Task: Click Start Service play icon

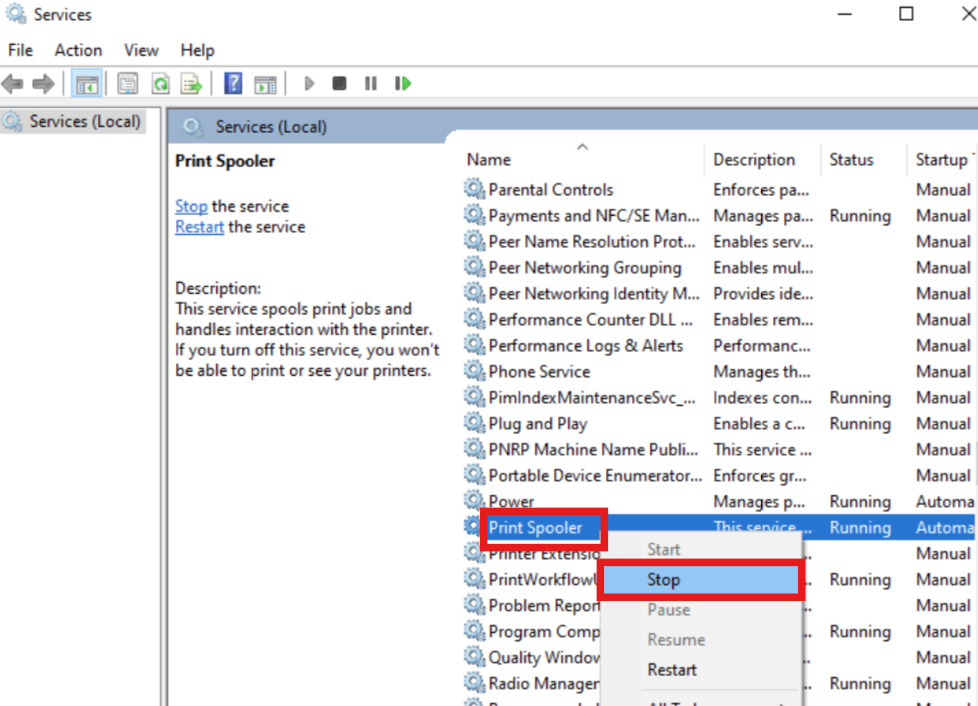Action: click(309, 84)
